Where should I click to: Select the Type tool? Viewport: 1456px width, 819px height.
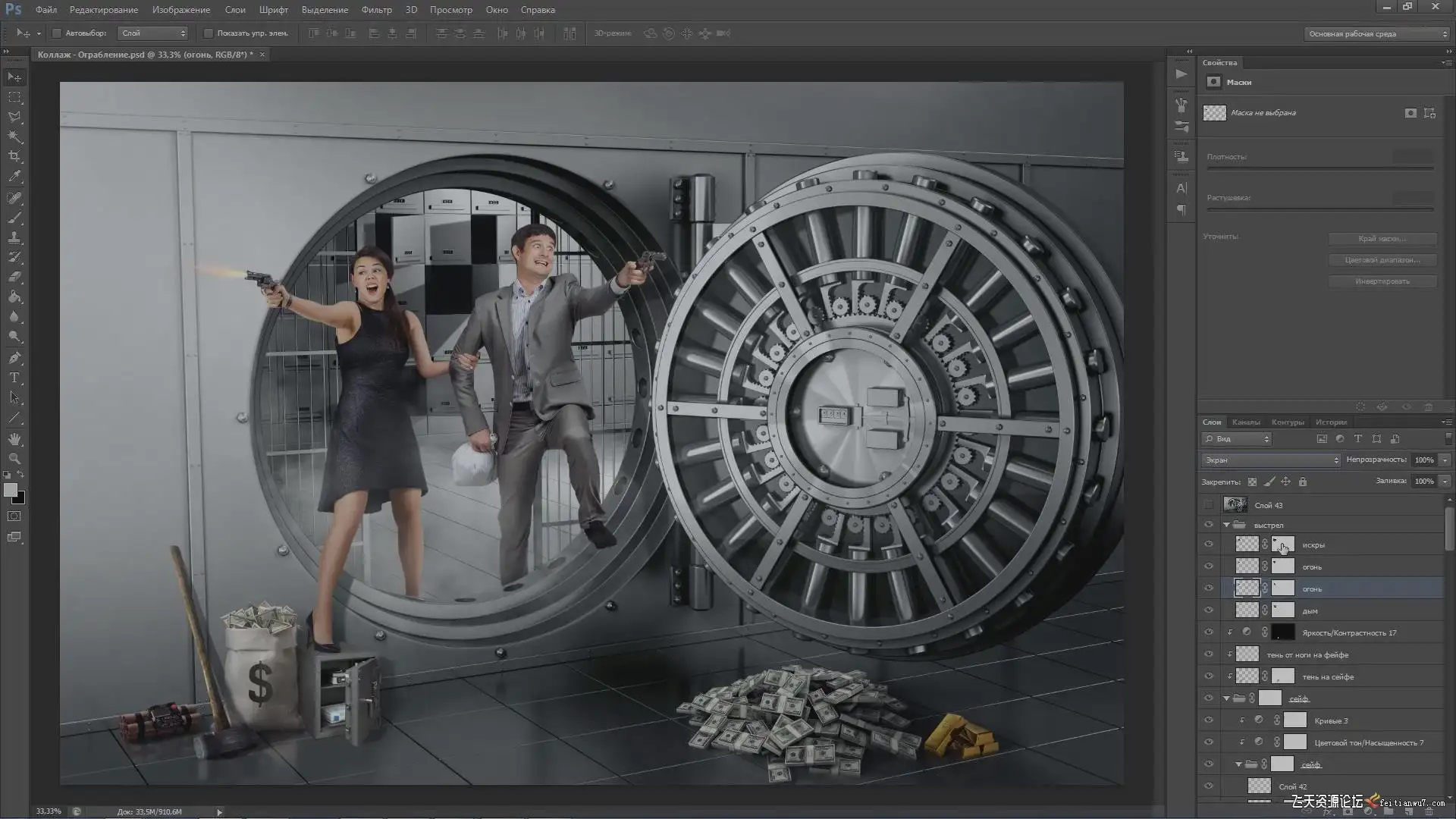14,378
